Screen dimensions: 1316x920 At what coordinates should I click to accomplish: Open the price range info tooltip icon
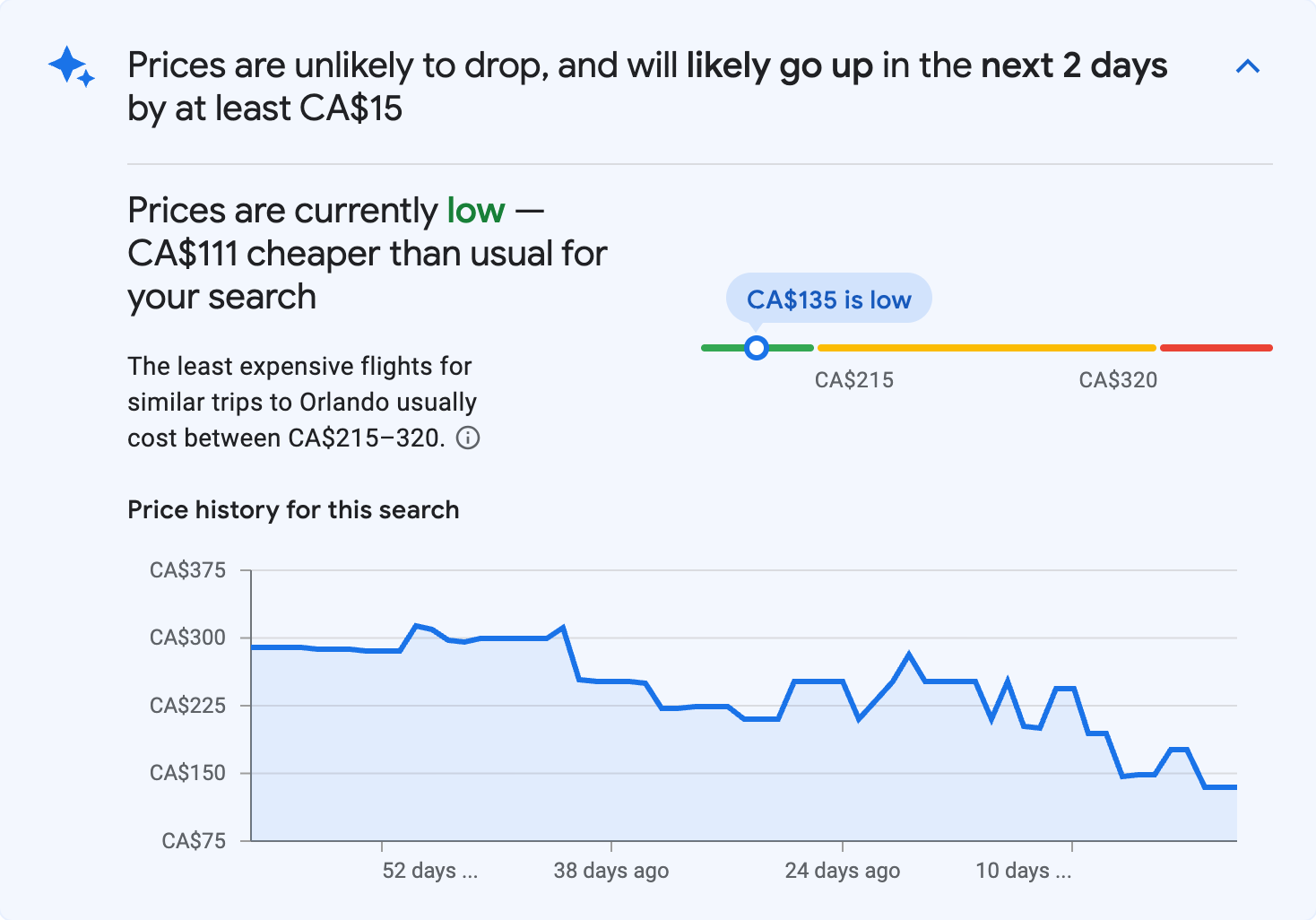(x=469, y=438)
